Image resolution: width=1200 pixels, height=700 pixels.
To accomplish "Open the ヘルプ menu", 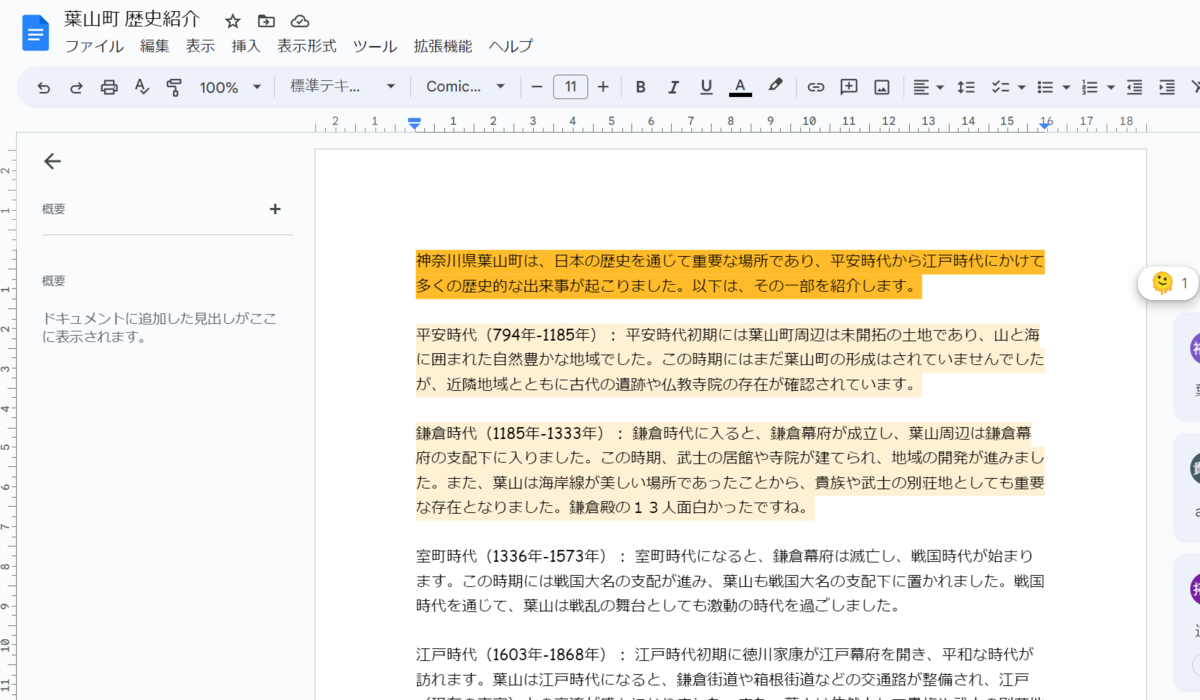I will pos(511,46).
